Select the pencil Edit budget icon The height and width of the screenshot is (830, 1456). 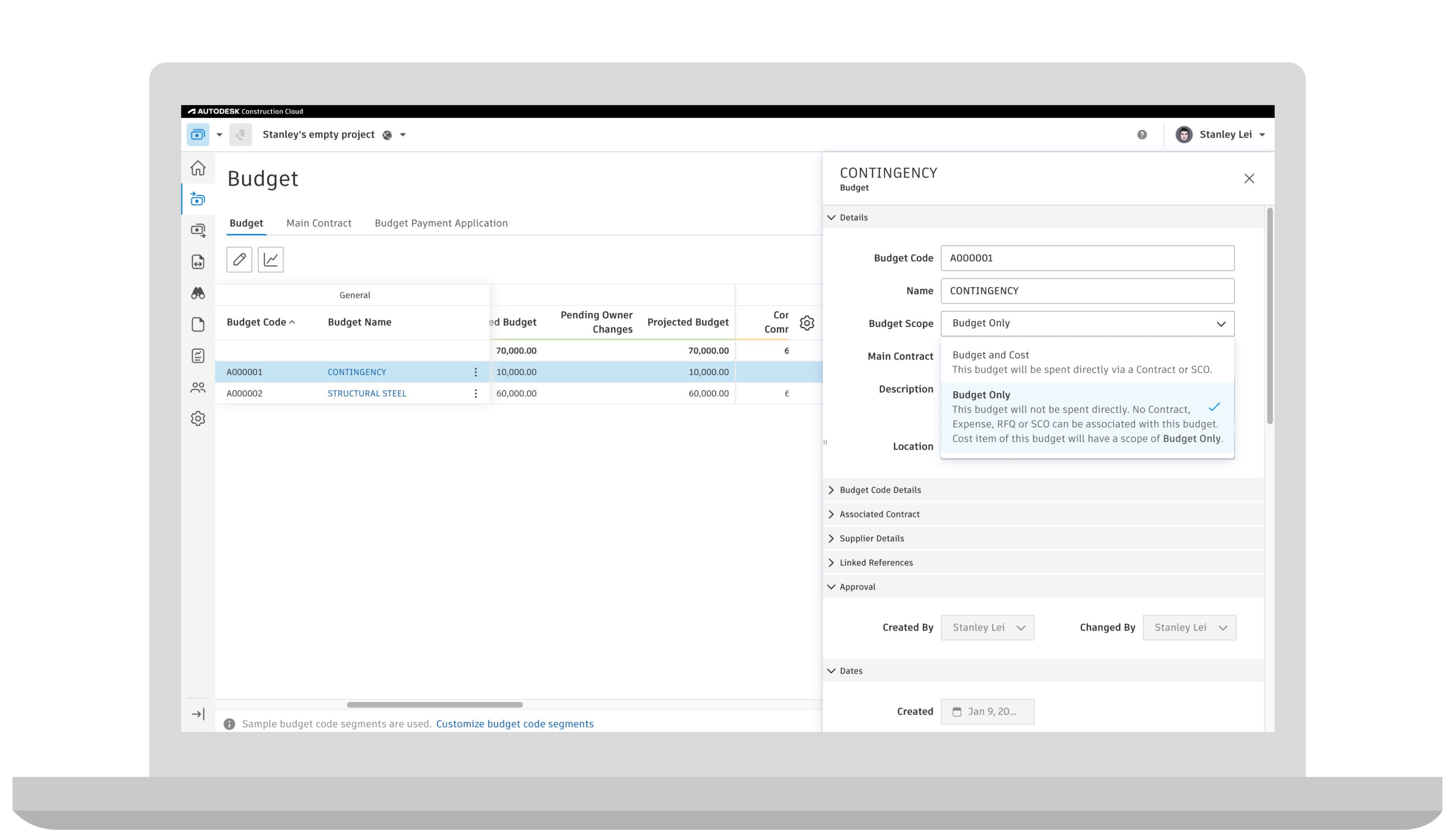click(x=239, y=259)
